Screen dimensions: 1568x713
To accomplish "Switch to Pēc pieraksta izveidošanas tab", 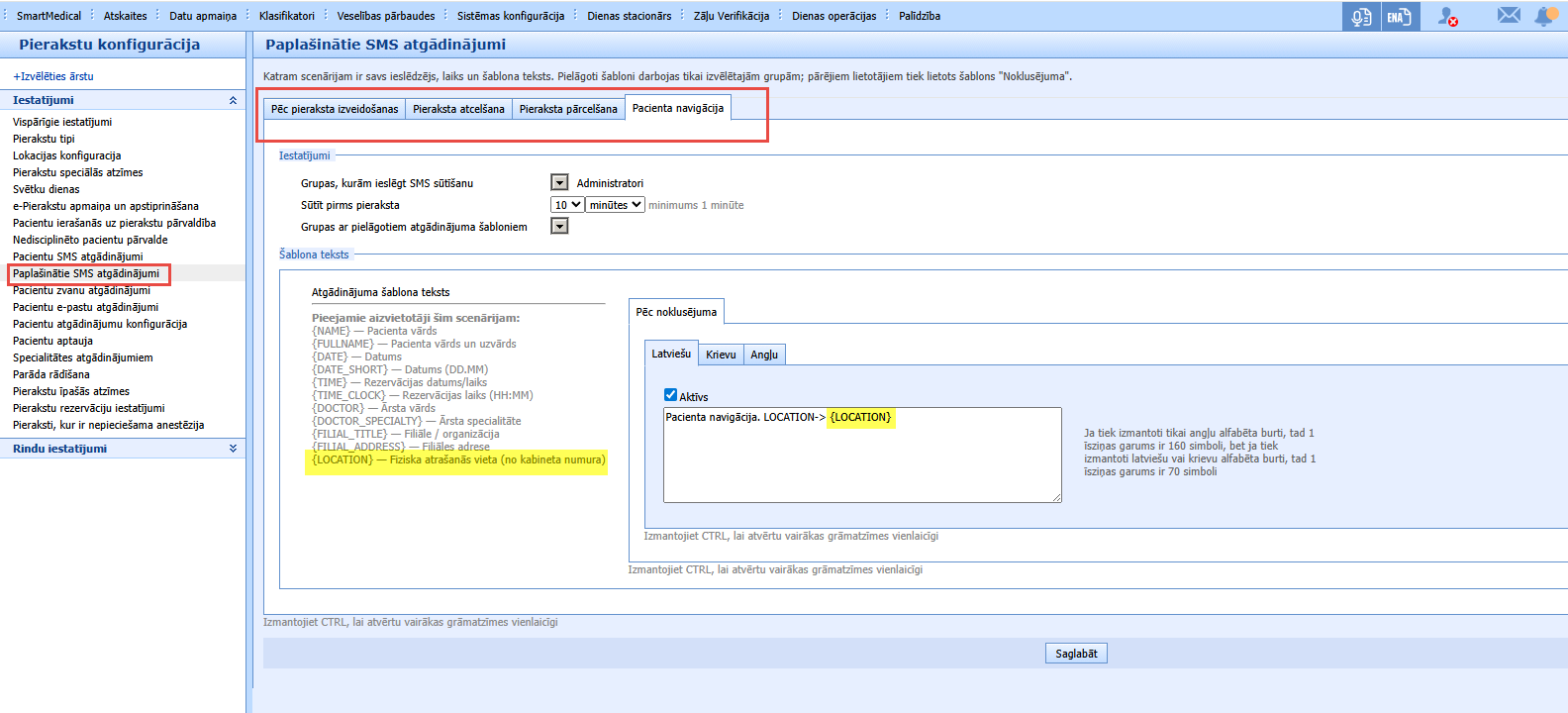I will pyautogui.click(x=335, y=109).
